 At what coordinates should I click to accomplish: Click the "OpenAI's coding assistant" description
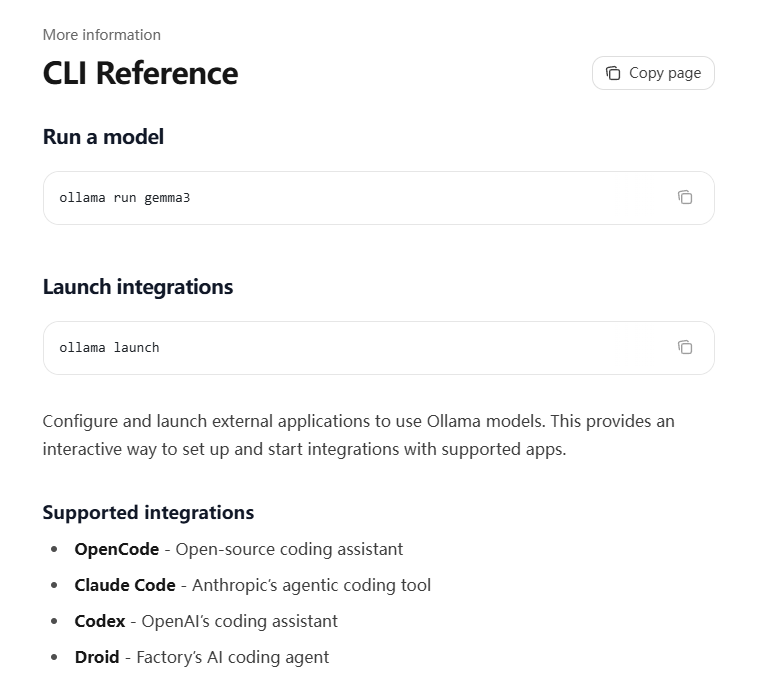click(x=239, y=621)
